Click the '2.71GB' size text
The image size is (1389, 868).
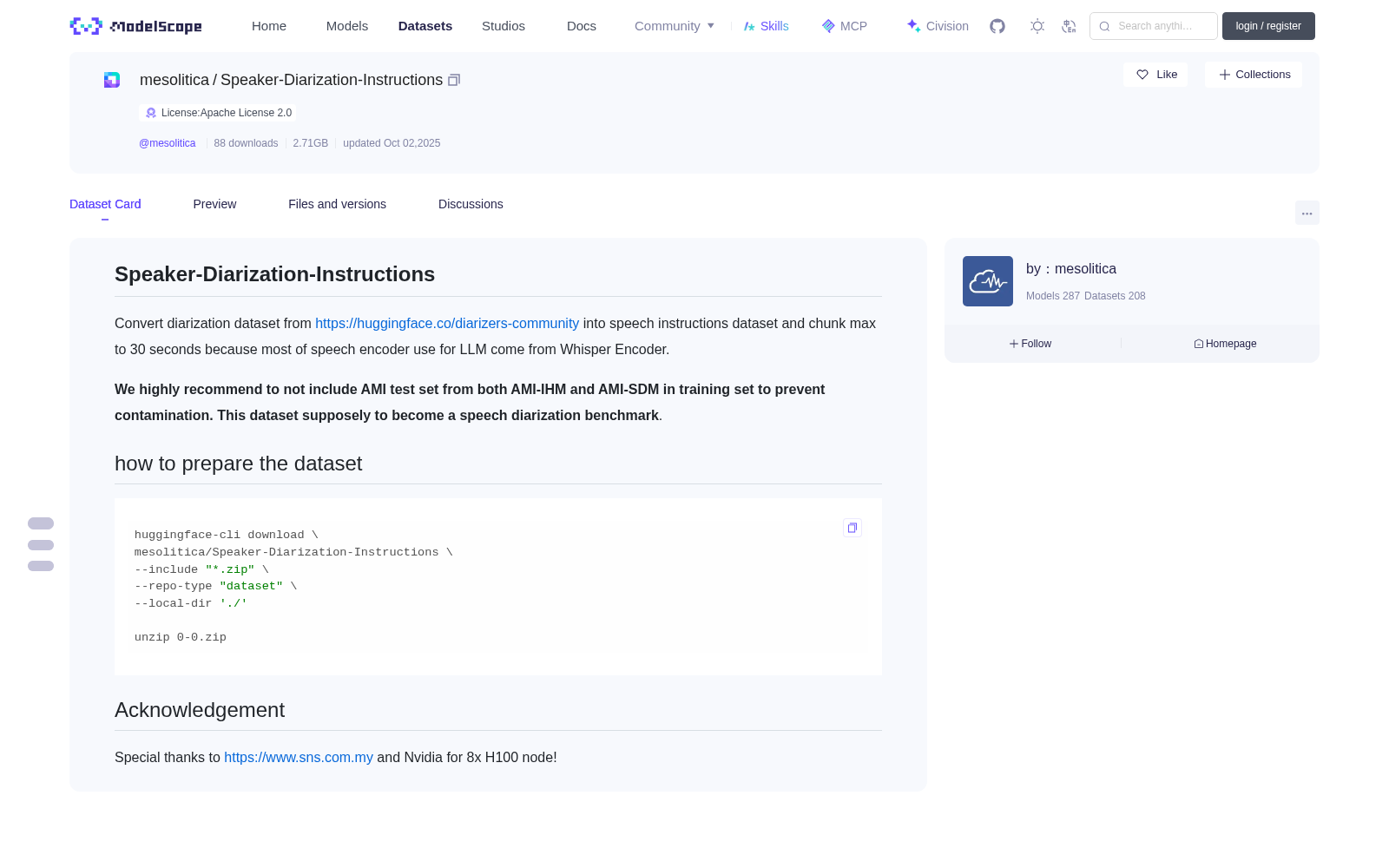point(311,143)
